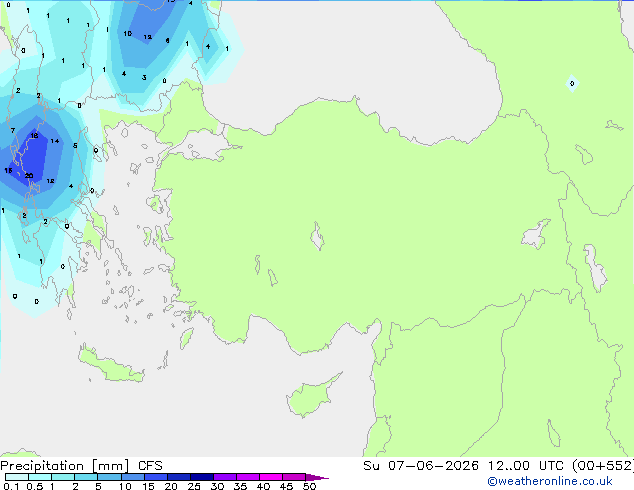Click the map value 18 near the blue core
This screenshot has height=490, width=634.
(34, 135)
